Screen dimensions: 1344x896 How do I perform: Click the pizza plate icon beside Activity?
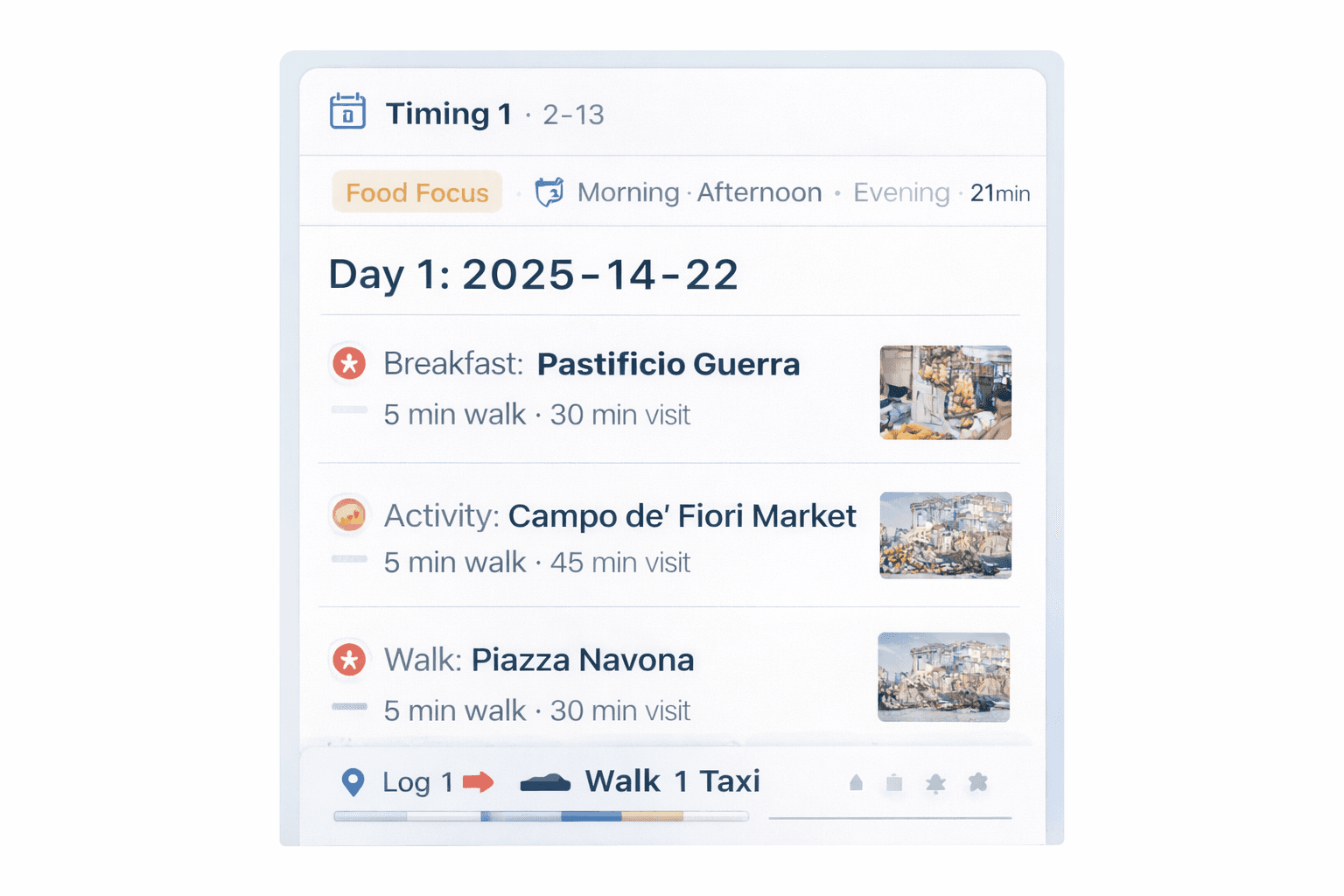tap(348, 515)
